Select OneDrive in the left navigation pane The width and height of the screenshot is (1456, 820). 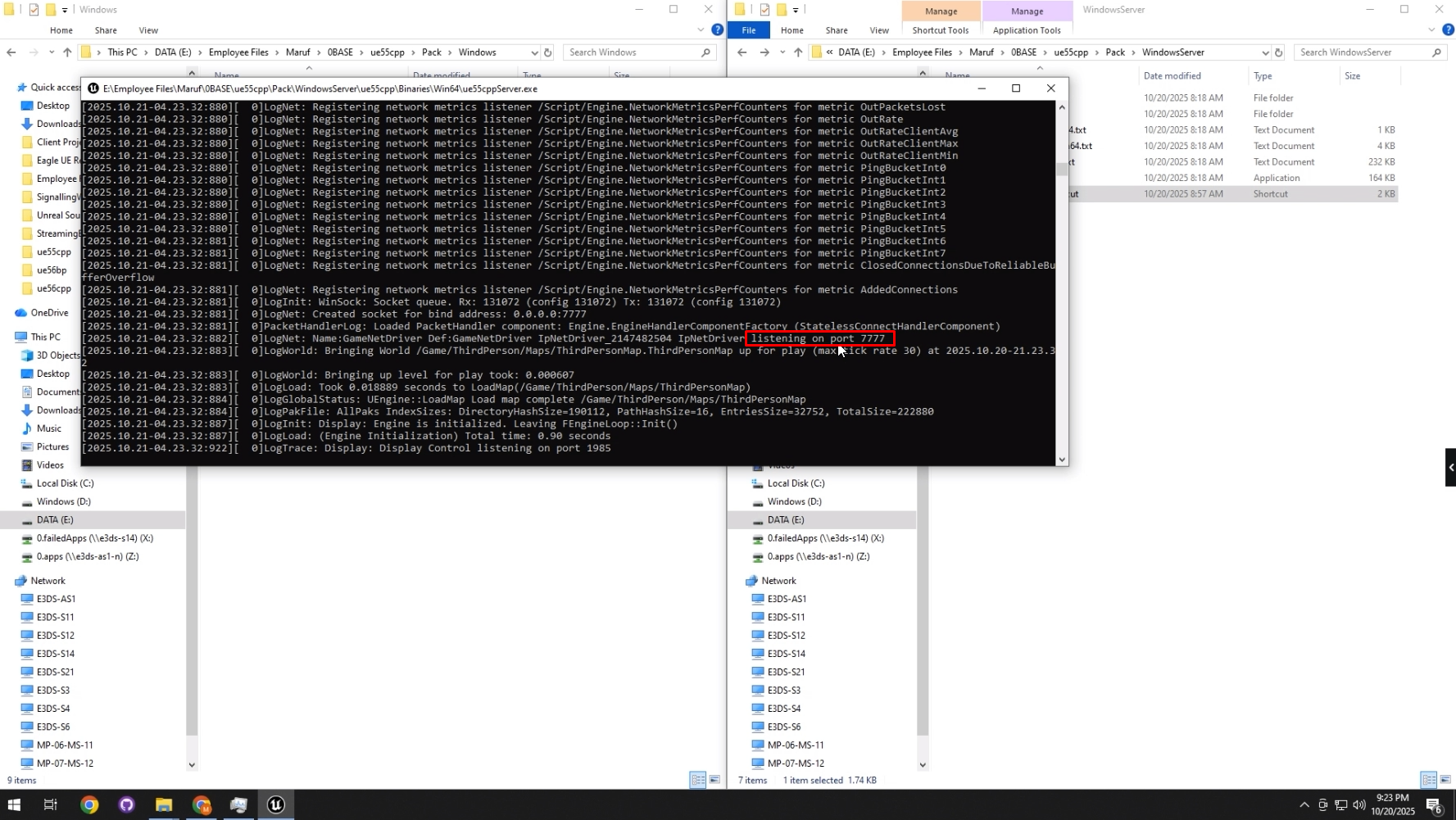[49, 313]
